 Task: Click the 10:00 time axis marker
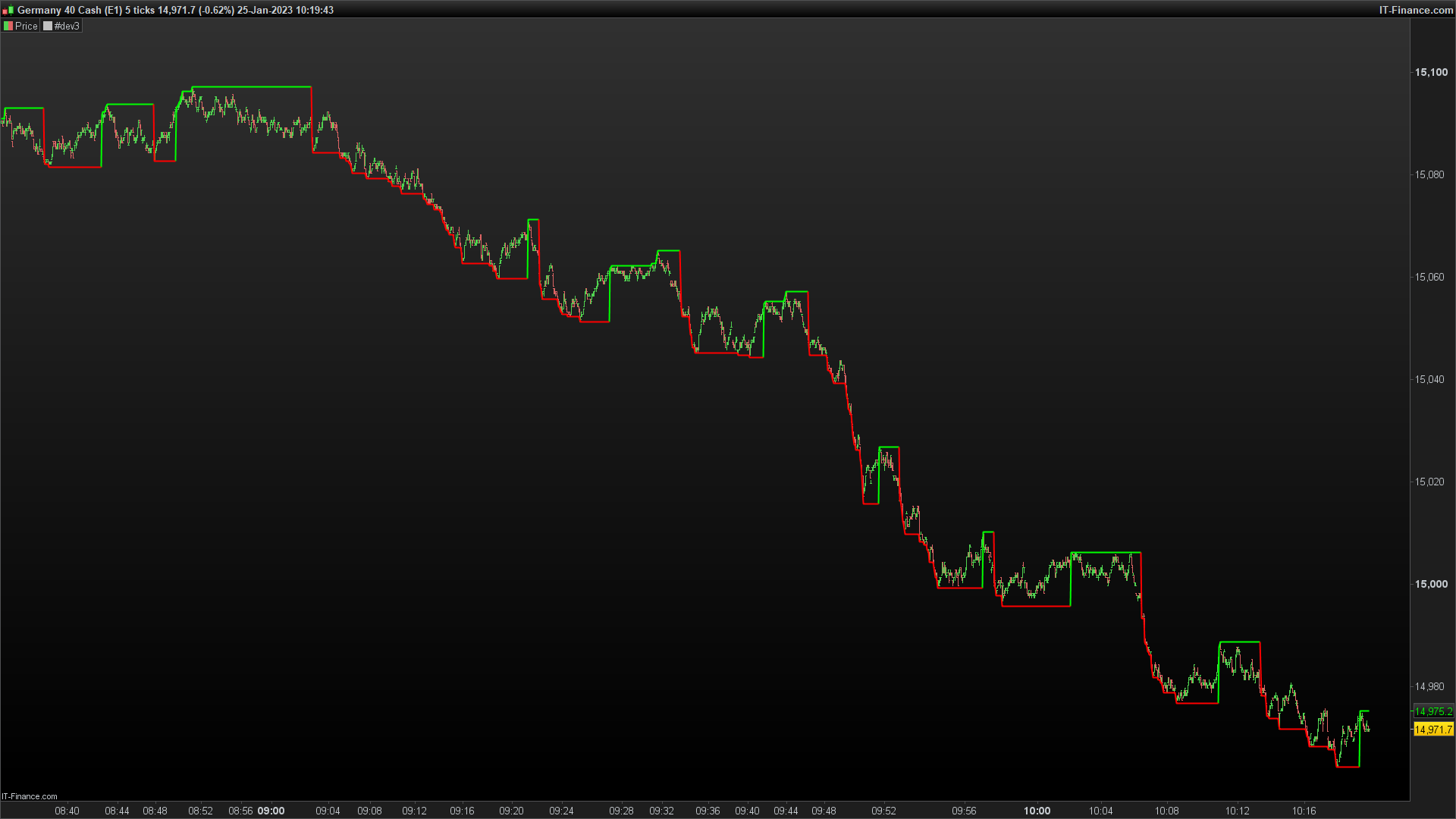pyautogui.click(x=1037, y=811)
